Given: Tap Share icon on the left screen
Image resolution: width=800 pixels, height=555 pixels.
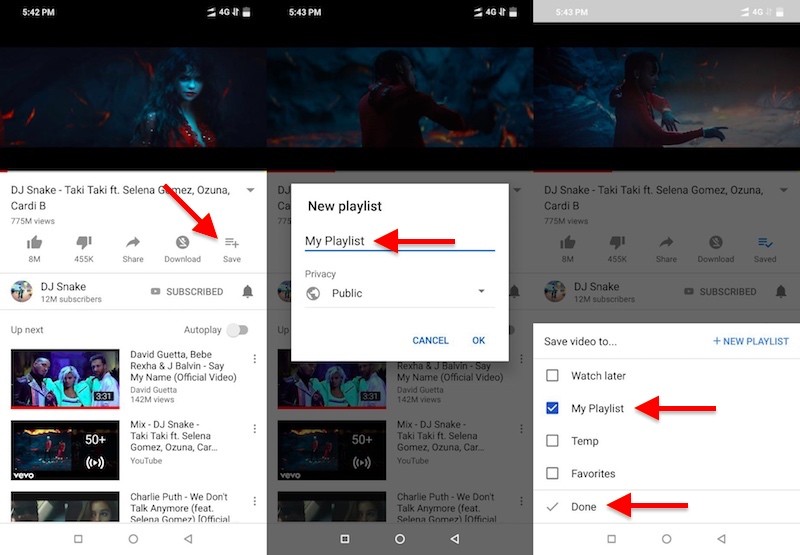Looking at the screenshot, I should tap(133, 242).
